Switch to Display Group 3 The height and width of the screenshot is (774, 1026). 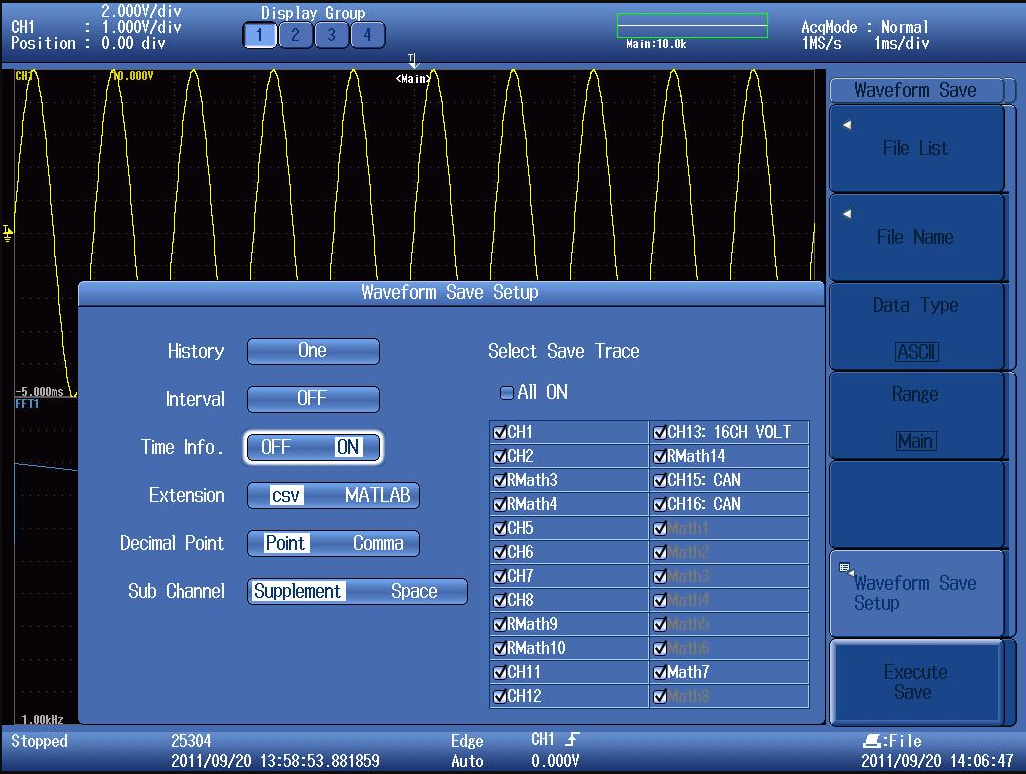click(331, 35)
